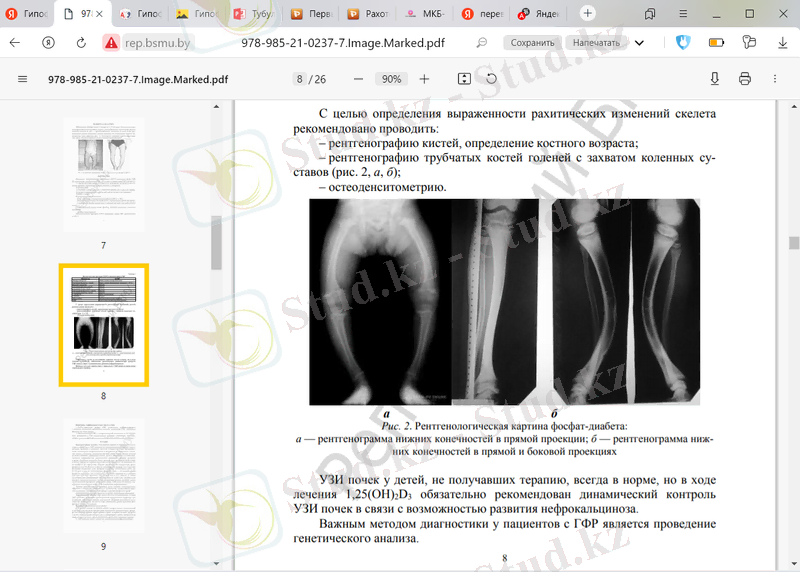Open browser downloads arrow icon
The image size is (800, 572).
pos(781,43)
